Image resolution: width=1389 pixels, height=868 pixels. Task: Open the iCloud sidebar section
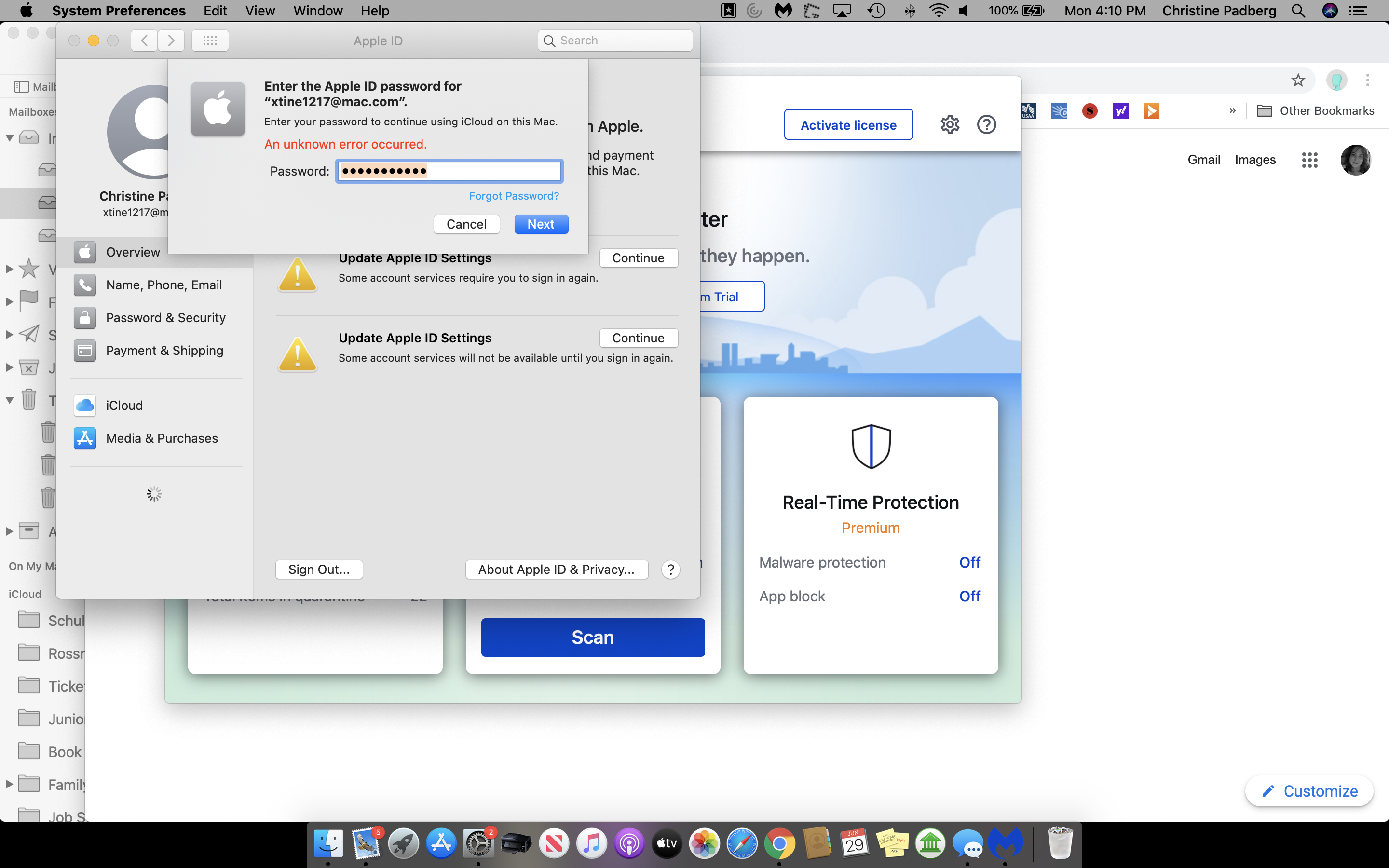(124, 405)
